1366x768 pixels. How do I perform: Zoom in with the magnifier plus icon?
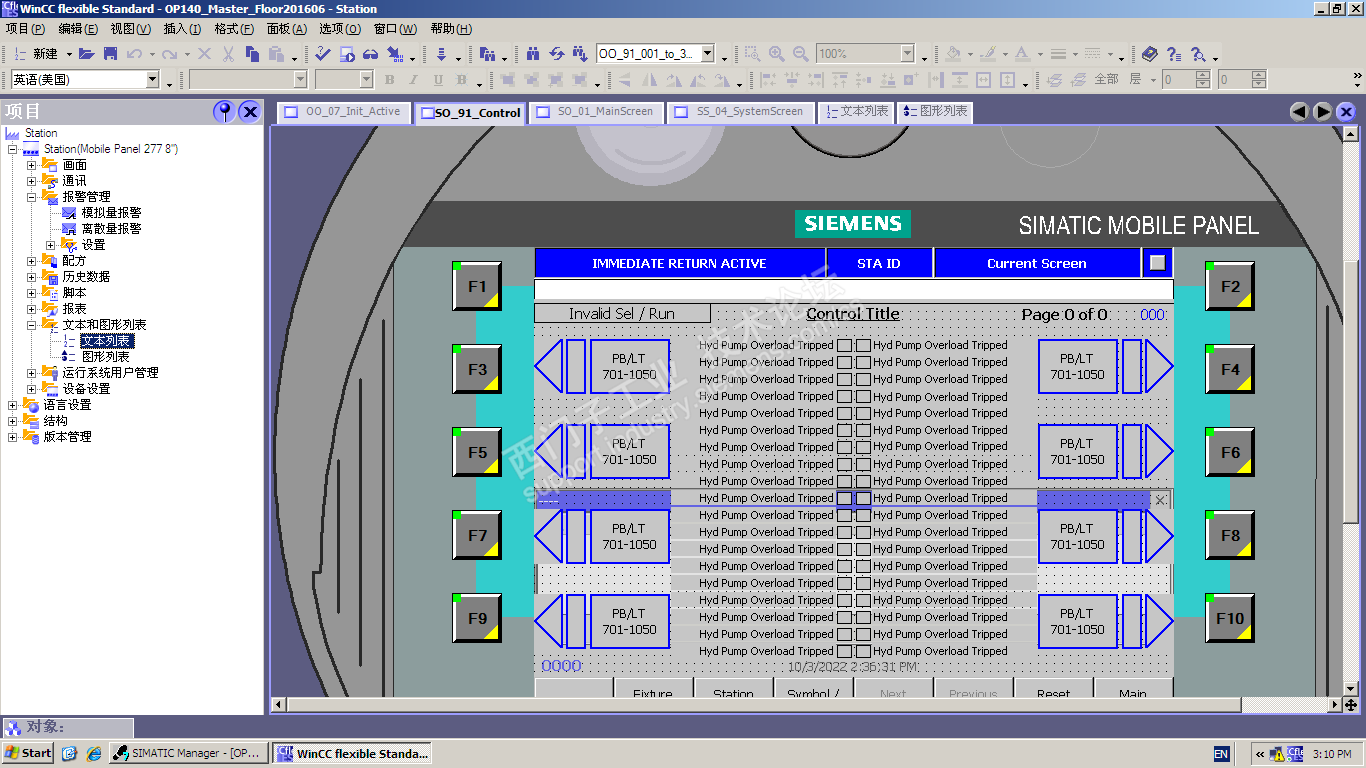[x=776, y=54]
